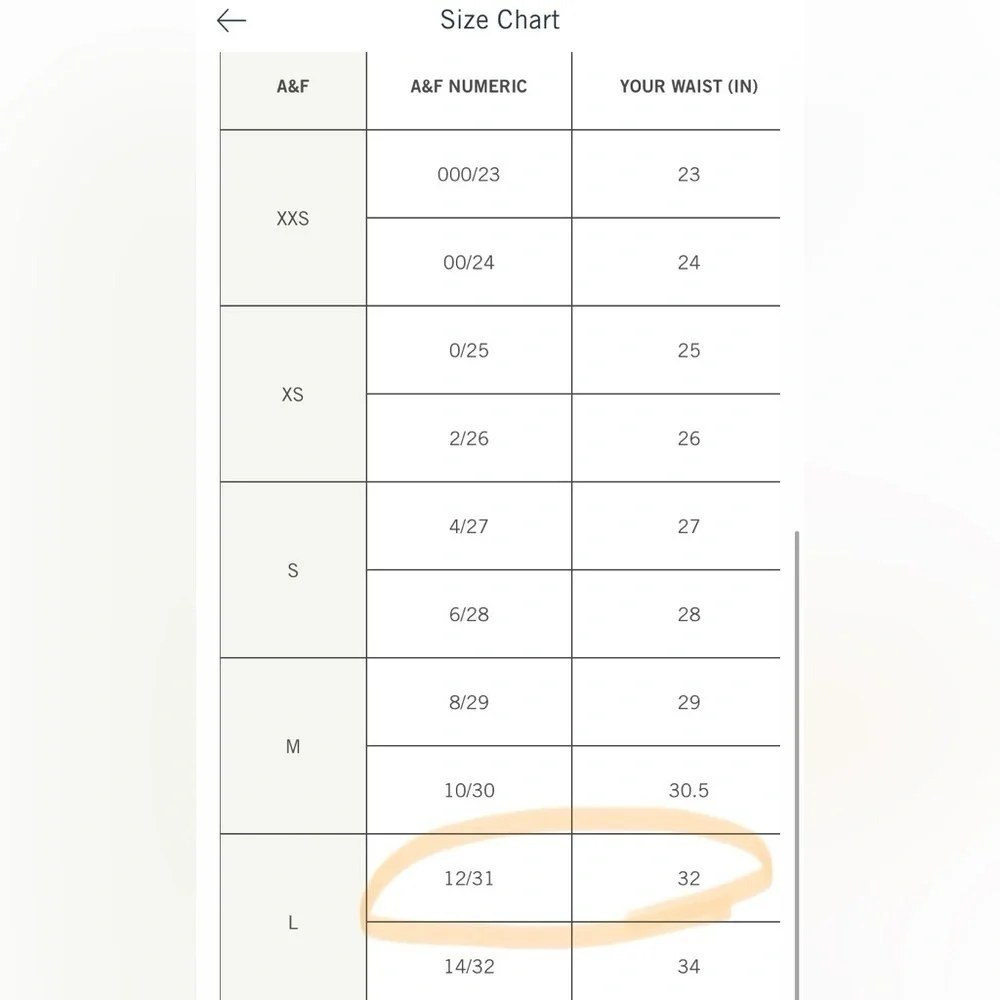Click the YOUR WAIST (IN) header
This screenshot has width=1000, height=1000.
click(688, 86)
